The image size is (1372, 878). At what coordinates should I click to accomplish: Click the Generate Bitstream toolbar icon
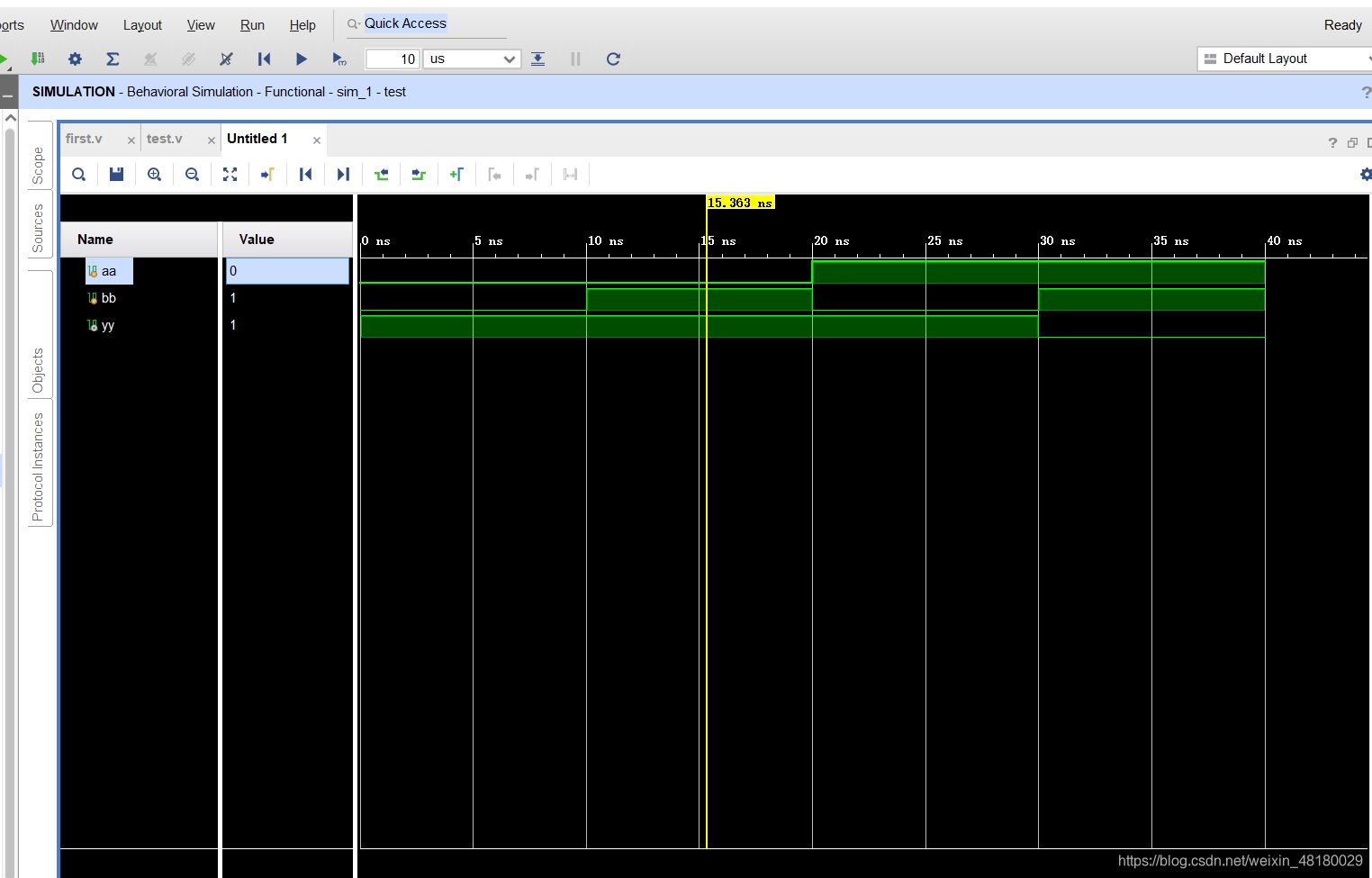point(38,59)
